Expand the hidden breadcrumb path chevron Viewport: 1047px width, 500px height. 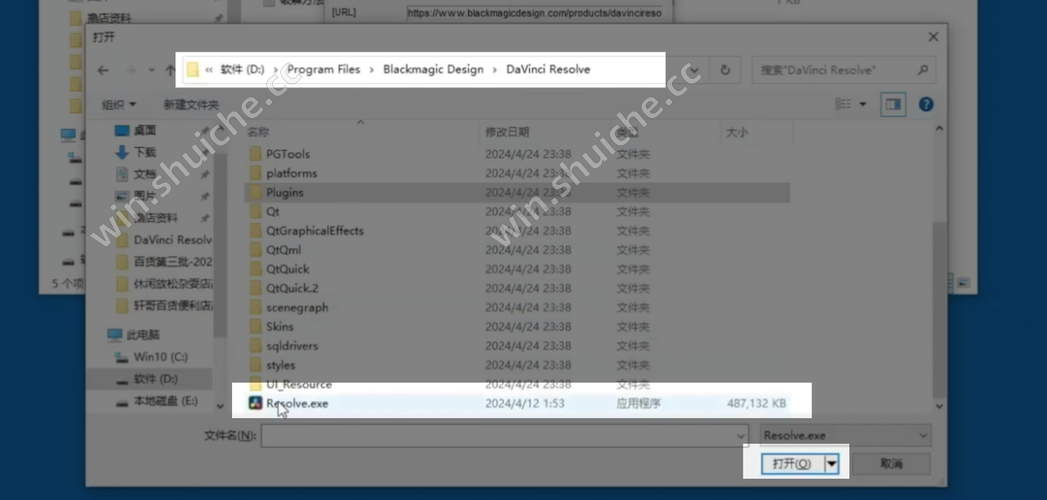pos(209,69)
